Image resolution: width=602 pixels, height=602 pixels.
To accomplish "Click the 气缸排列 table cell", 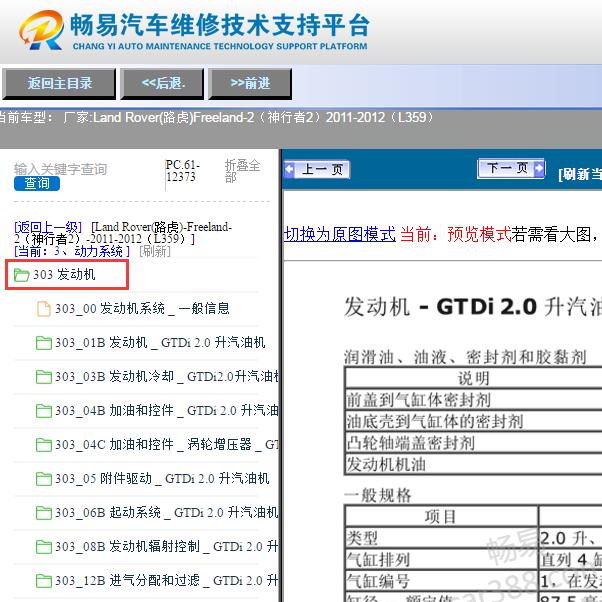I will (441, 560).
